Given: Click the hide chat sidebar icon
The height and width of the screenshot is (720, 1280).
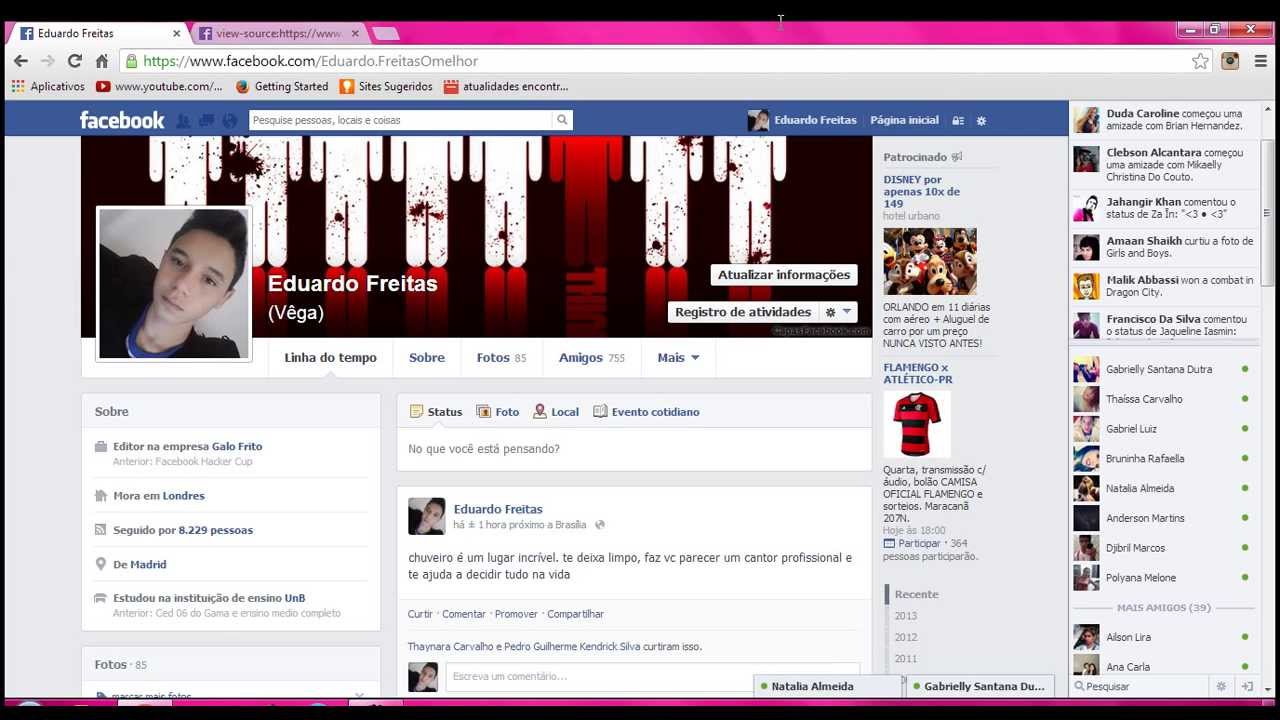Looking at the screenshot, I should (x=1247, y=686).
